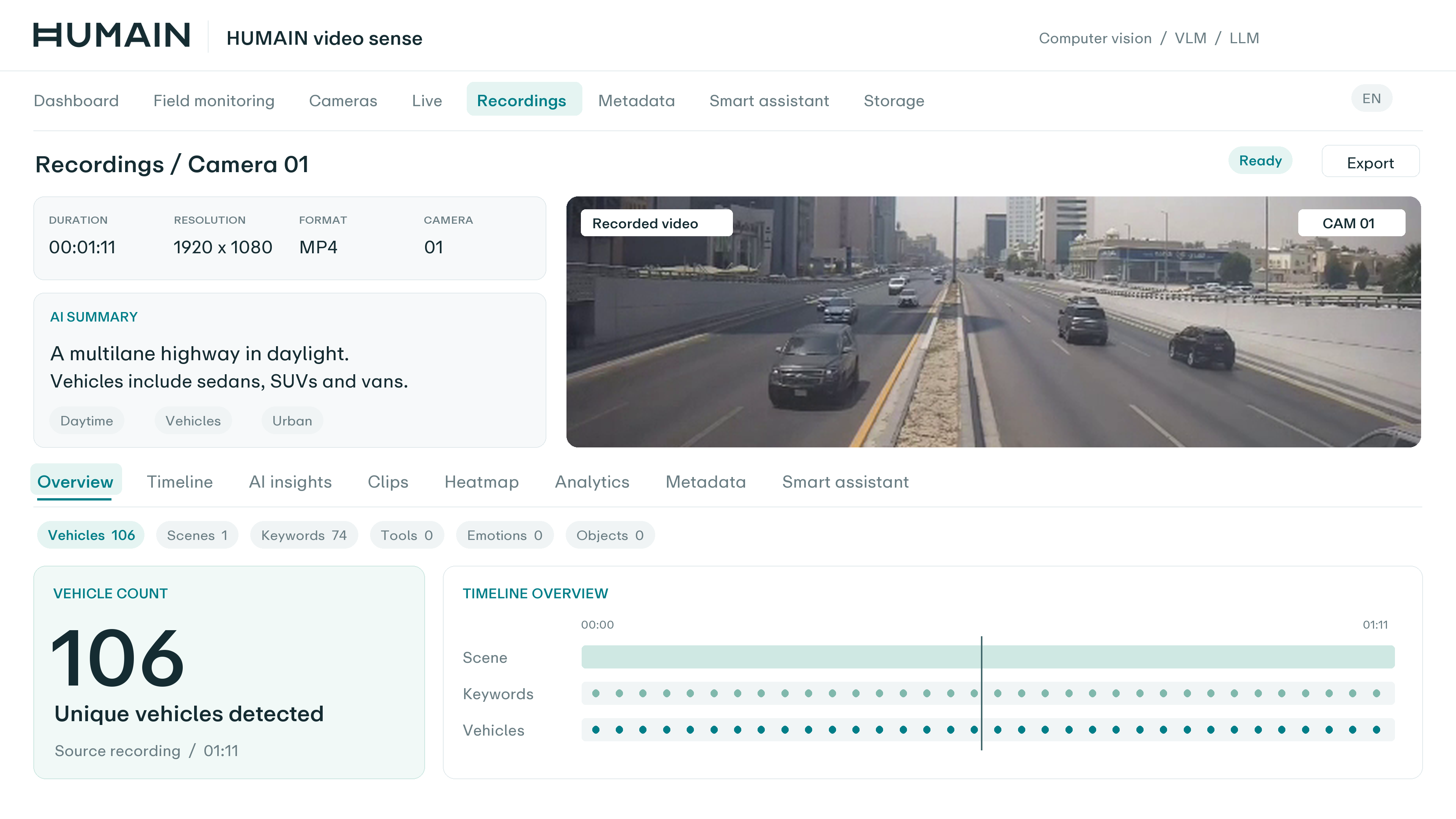Click the EN language selector

(1371, 99)
